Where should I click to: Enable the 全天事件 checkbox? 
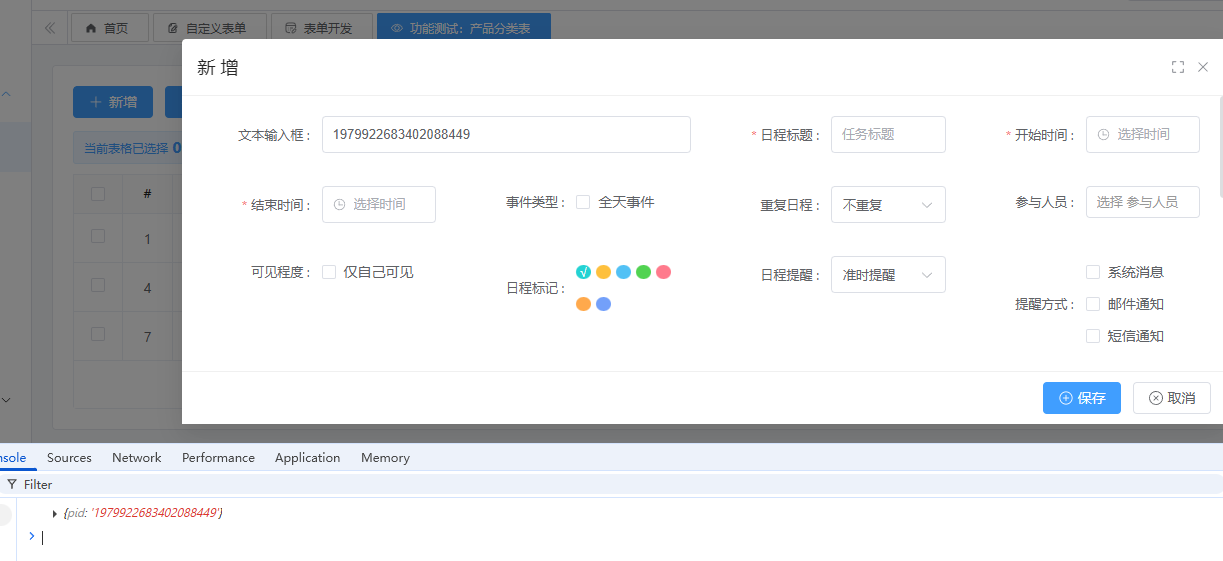(583, 202)
